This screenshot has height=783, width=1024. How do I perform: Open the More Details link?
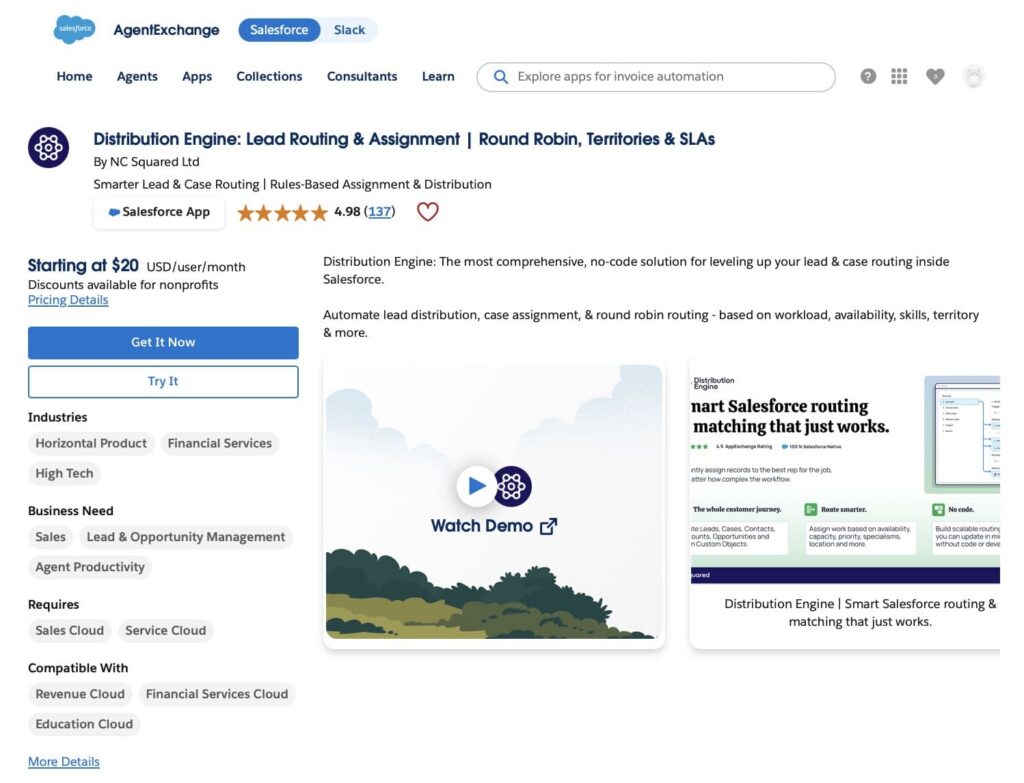[64, 761]
